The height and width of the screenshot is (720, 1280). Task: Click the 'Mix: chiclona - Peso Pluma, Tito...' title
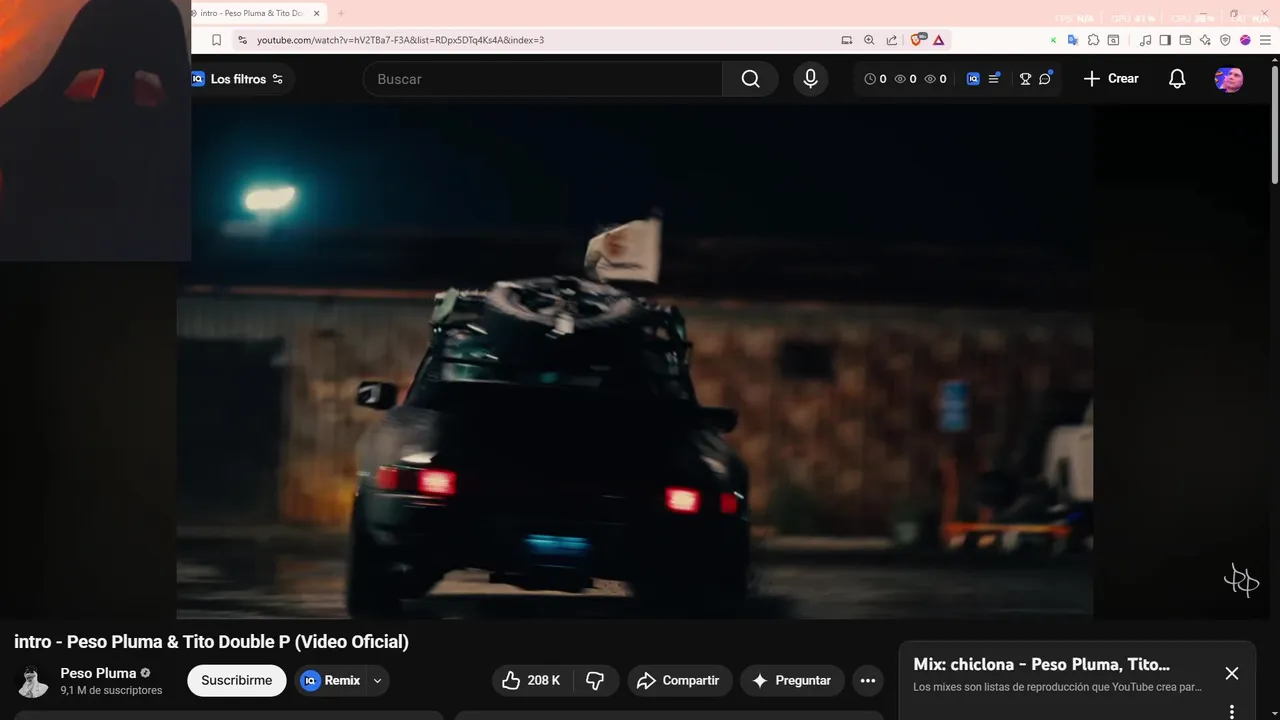click(x=1041, y=664)
